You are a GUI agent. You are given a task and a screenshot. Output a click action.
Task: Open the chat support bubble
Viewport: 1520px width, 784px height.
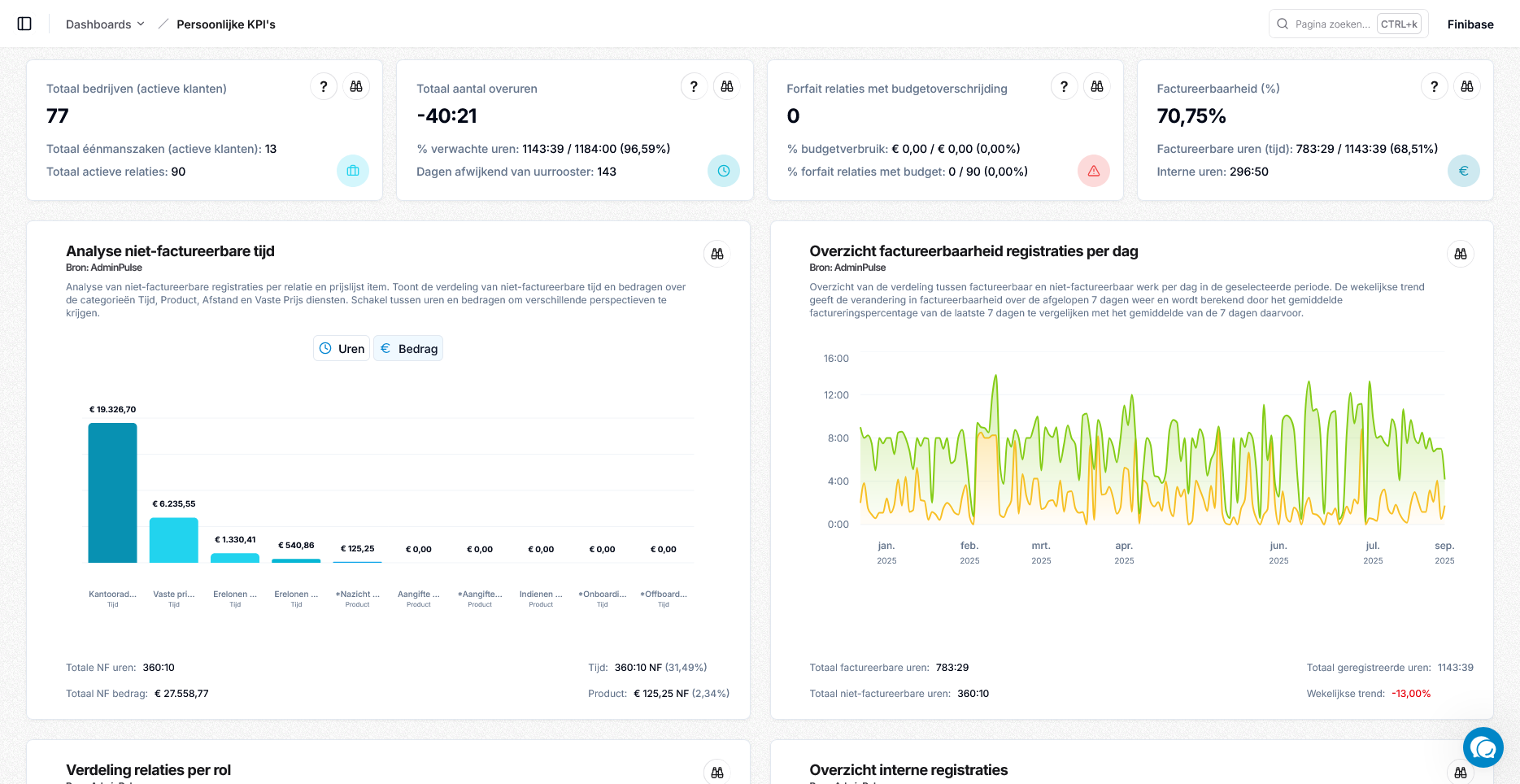[1483, 747]
